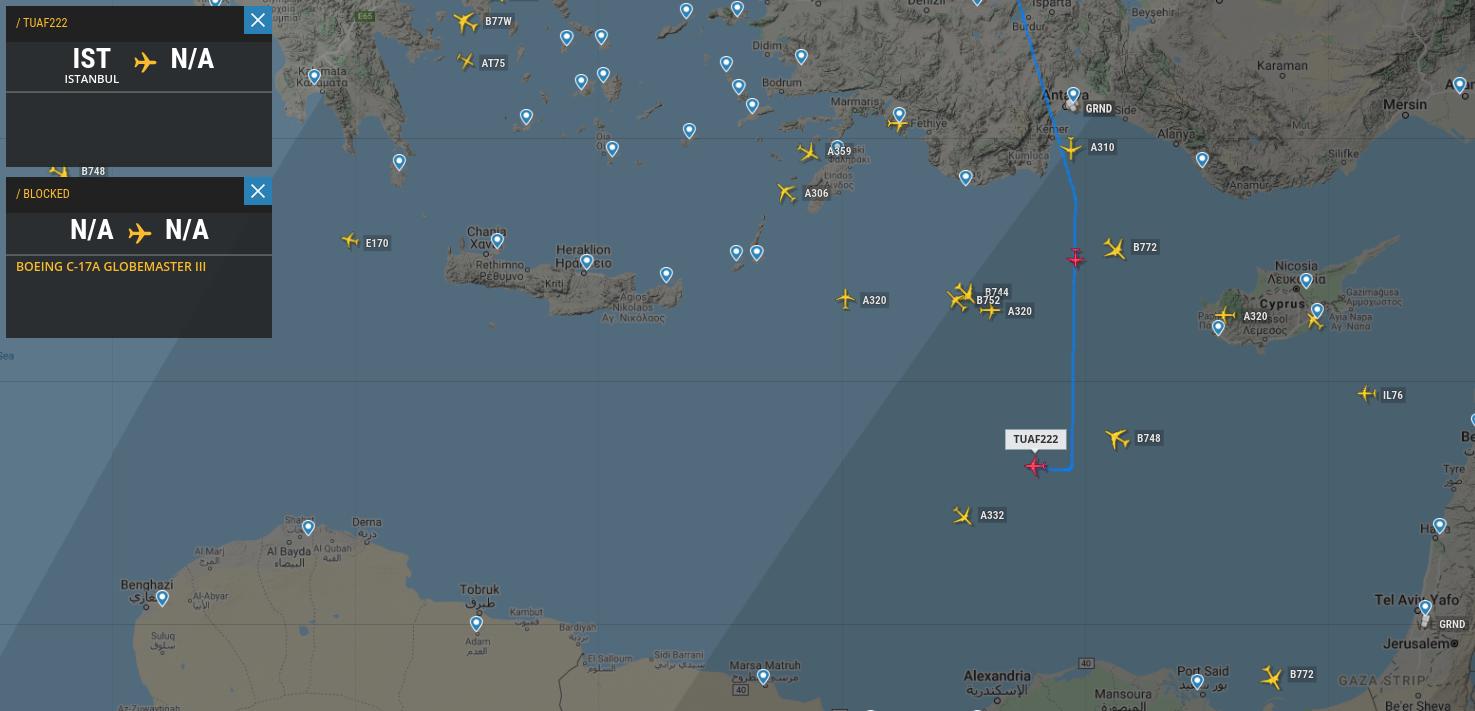Open the Heraklion airport pin
Image resolution: width=1475 pixels, height=711 pixels.
586,263
